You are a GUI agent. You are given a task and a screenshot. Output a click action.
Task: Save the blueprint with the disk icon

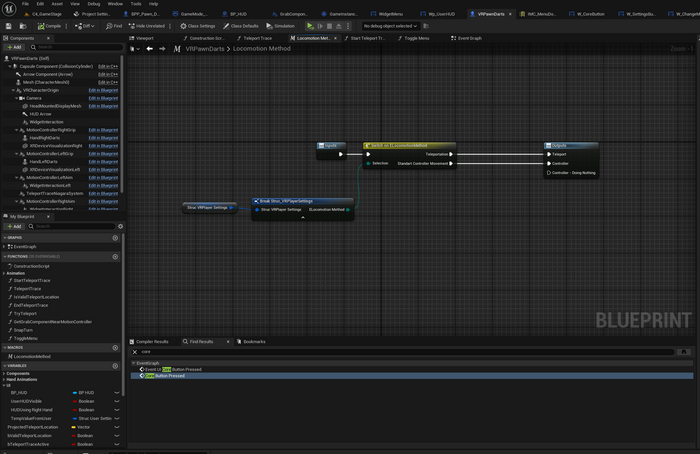click(8, 26)
